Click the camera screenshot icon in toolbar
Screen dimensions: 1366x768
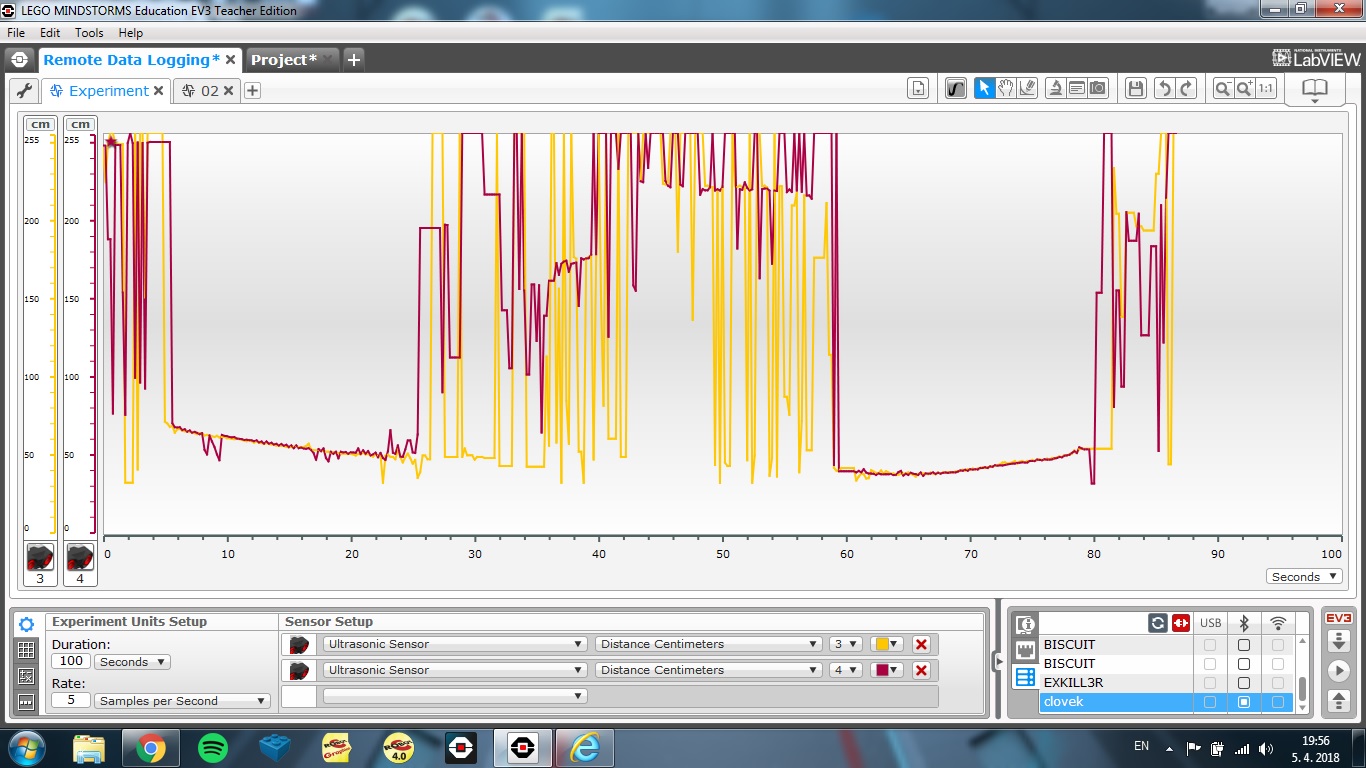click(1098, 88)
